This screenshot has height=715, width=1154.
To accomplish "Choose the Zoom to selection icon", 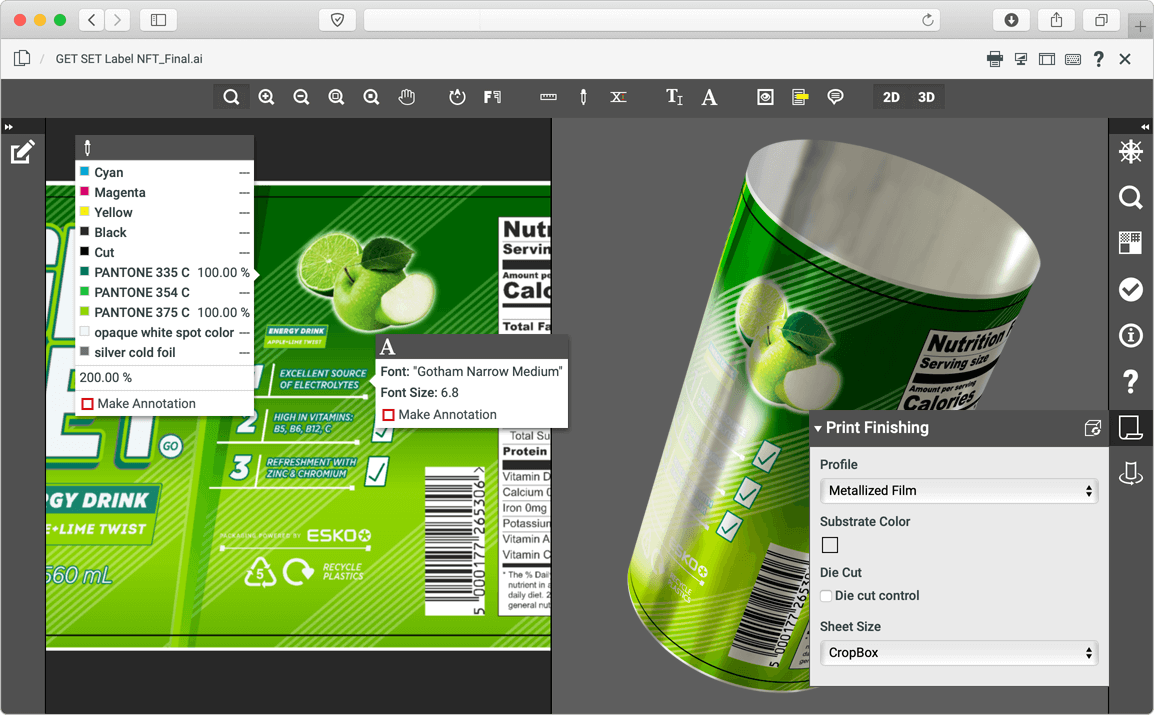I will [372, 97].
